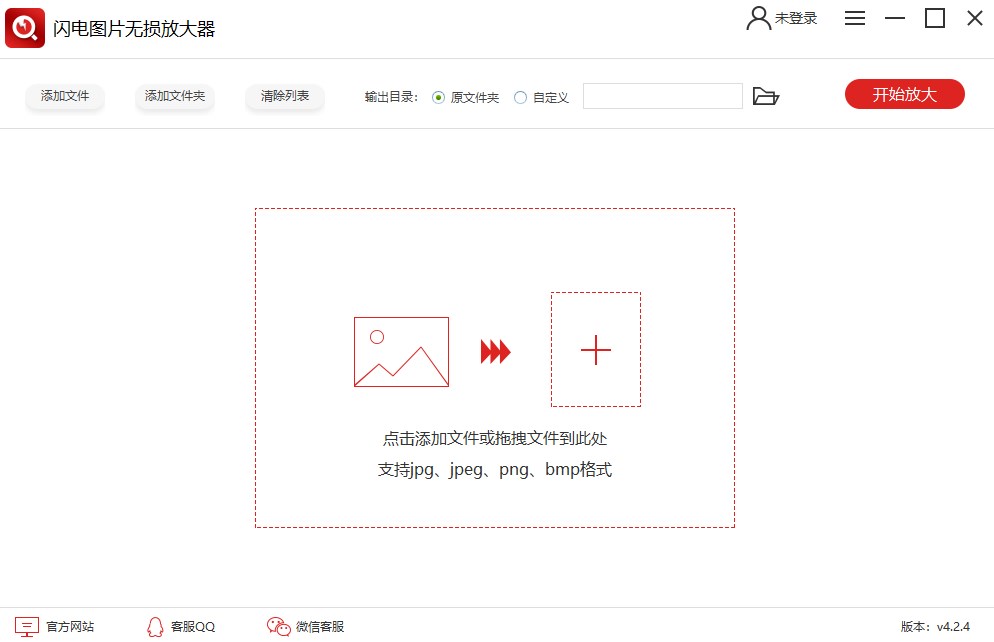The image size is (994, 642).
Task: Click the version label v4.2.4
Action: pyautogui.click(x=954, y=626)
